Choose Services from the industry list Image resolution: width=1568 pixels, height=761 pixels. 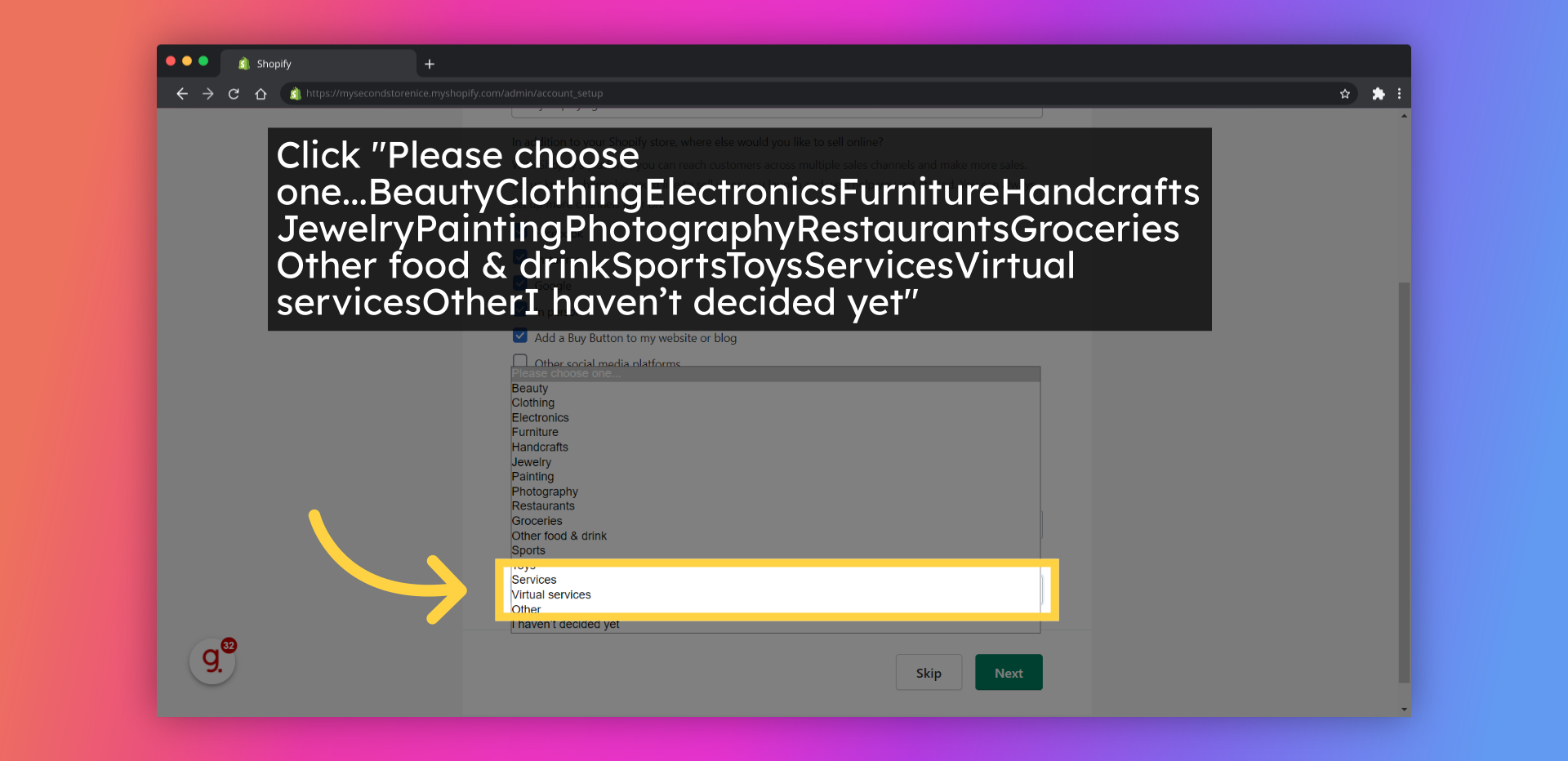click(x=775, y=580)
